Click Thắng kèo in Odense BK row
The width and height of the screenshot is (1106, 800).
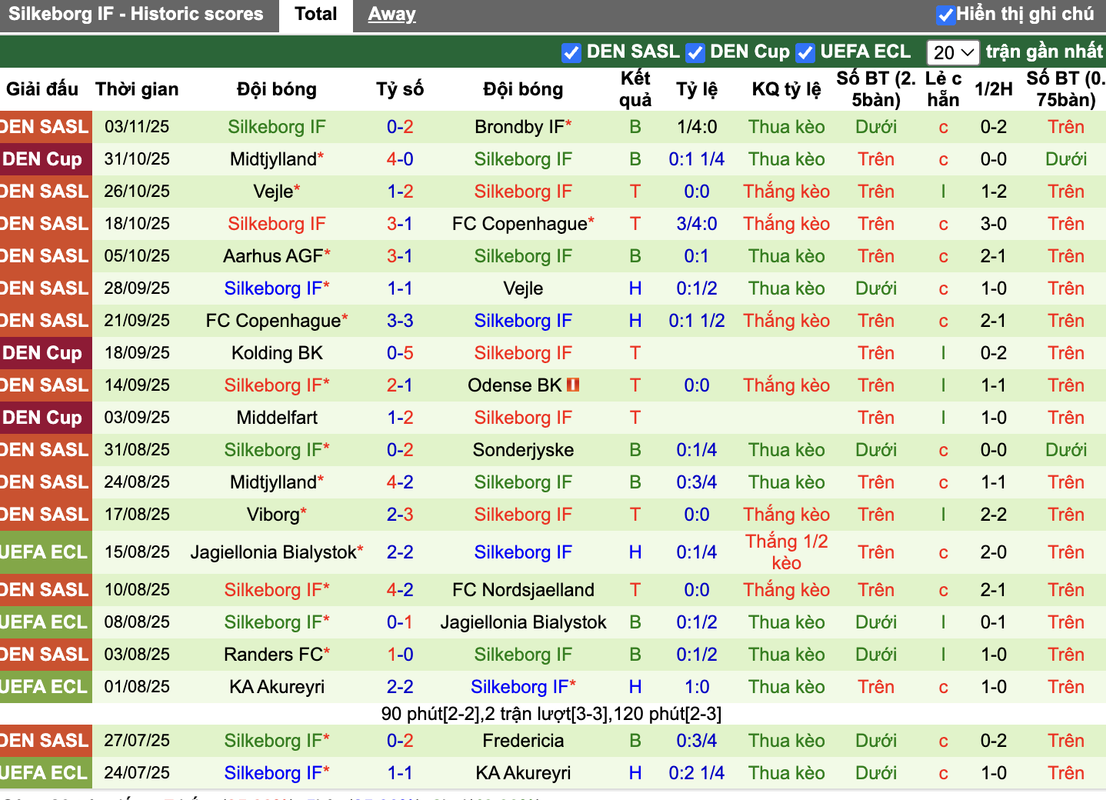click(x=786, y=385)
